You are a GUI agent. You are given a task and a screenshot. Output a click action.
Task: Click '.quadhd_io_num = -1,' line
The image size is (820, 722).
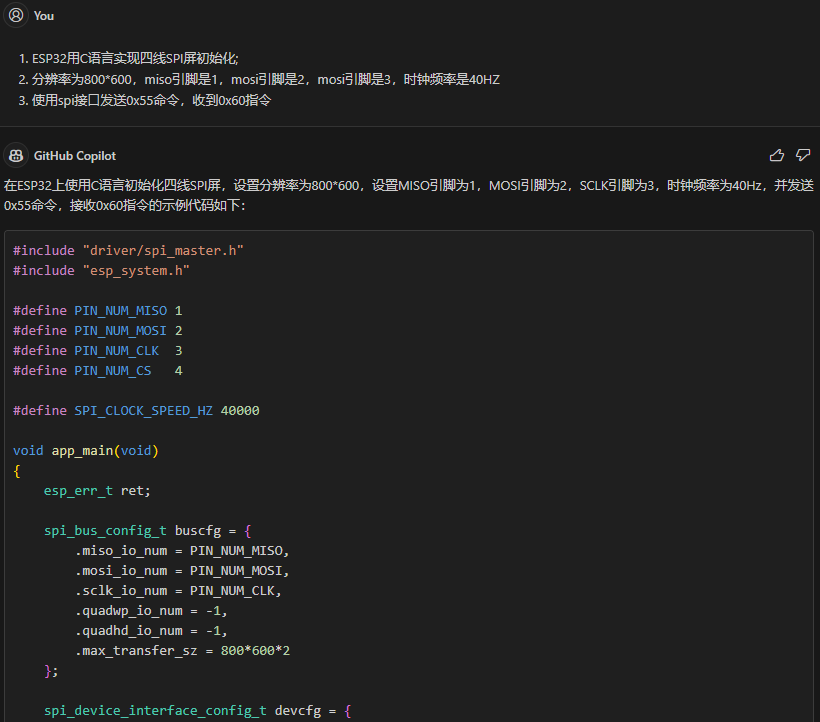(151, 631)
